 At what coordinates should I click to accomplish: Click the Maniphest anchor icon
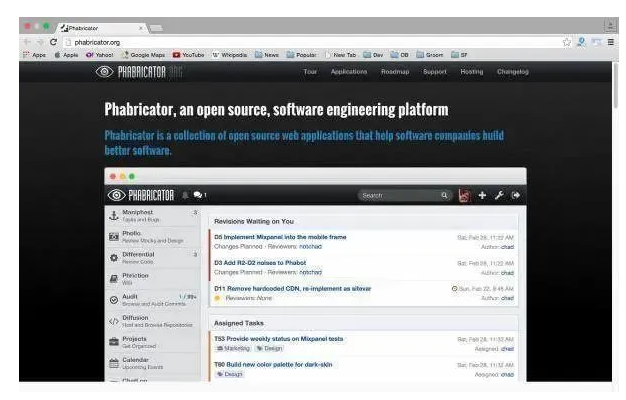(114, 216)
